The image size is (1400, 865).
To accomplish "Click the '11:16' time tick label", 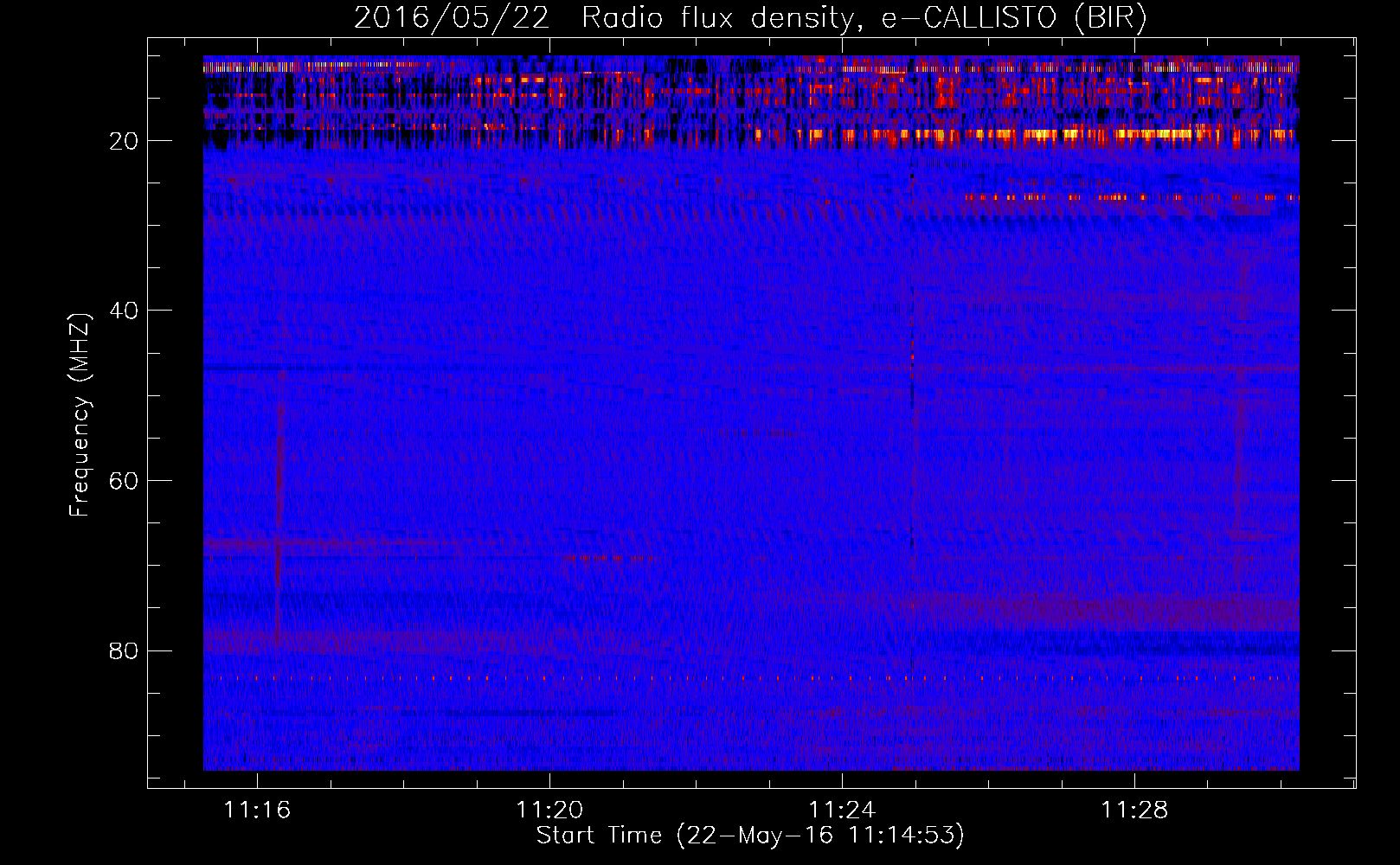I will coord(257,811).
